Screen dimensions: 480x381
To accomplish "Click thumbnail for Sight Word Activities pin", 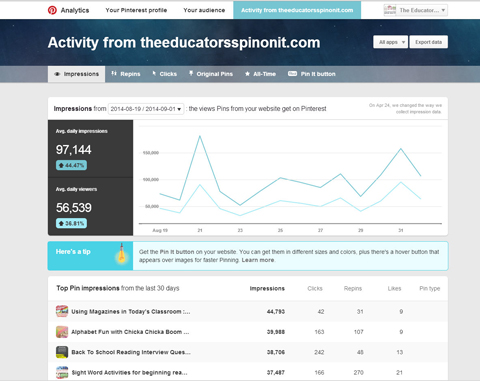I will [62, 372].
